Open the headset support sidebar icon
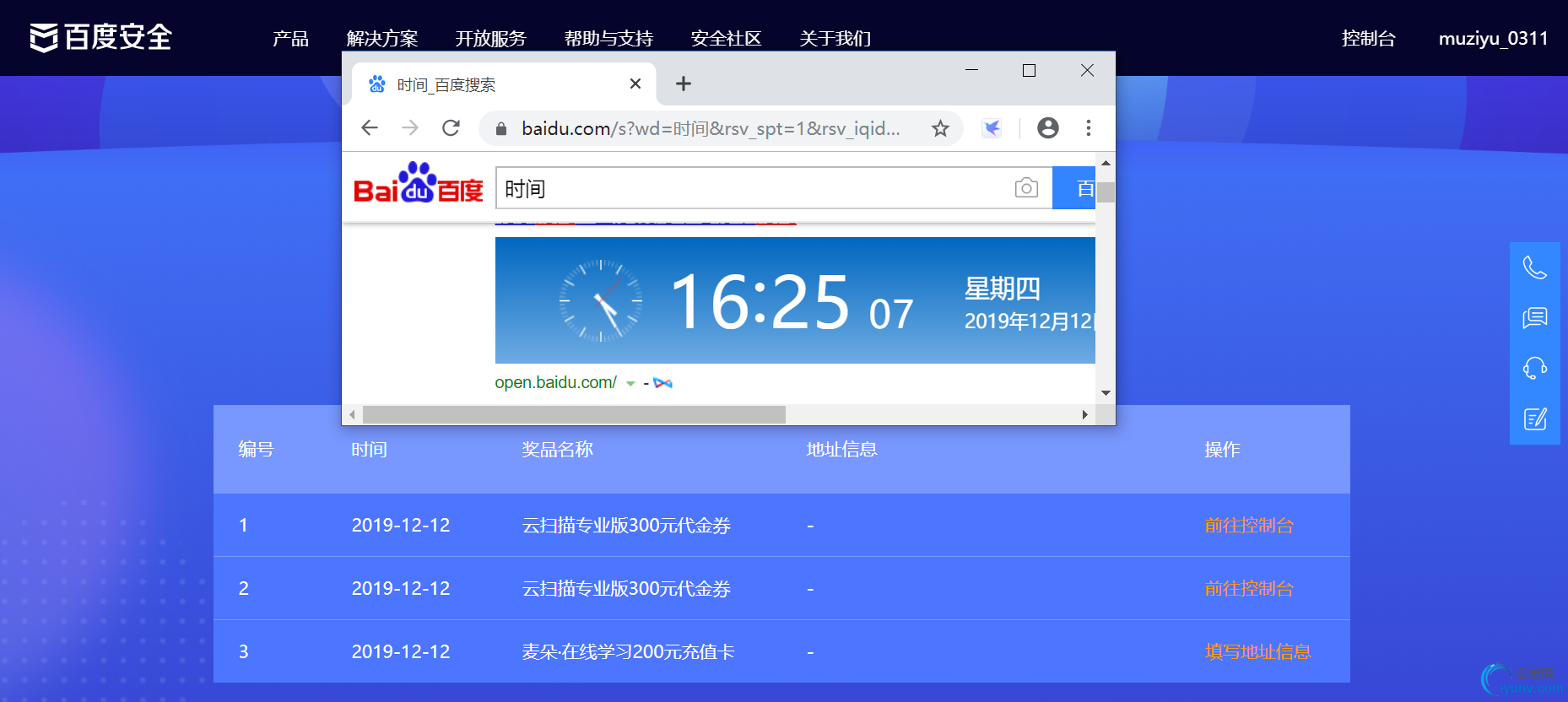 [x=1535, y=368]
